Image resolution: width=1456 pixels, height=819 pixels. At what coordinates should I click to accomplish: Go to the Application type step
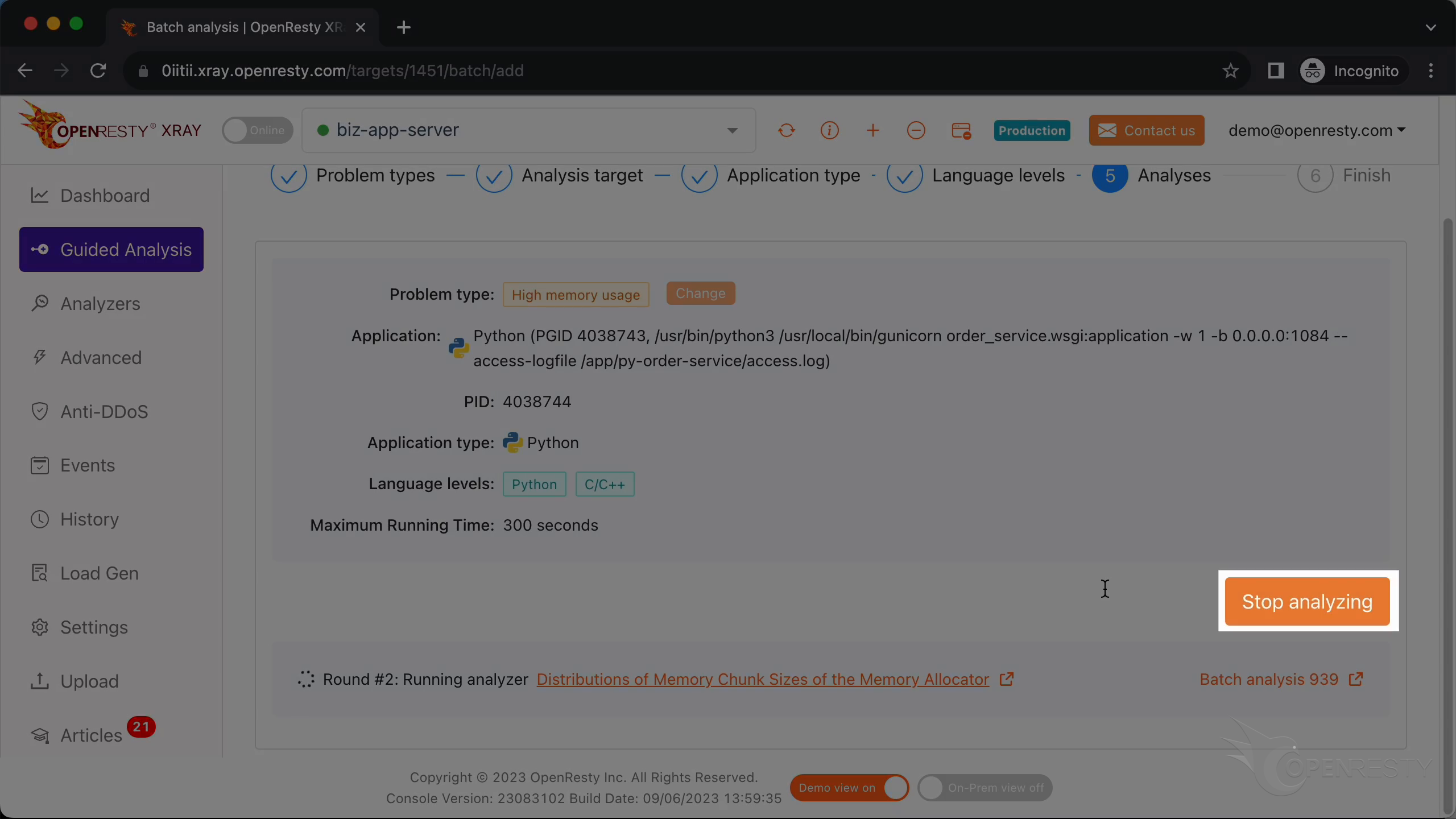[x=771, y=175]
